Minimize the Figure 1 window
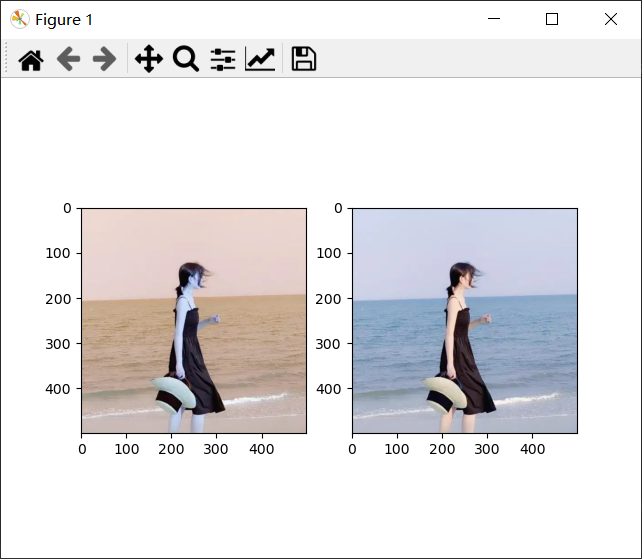 (494, 19)
